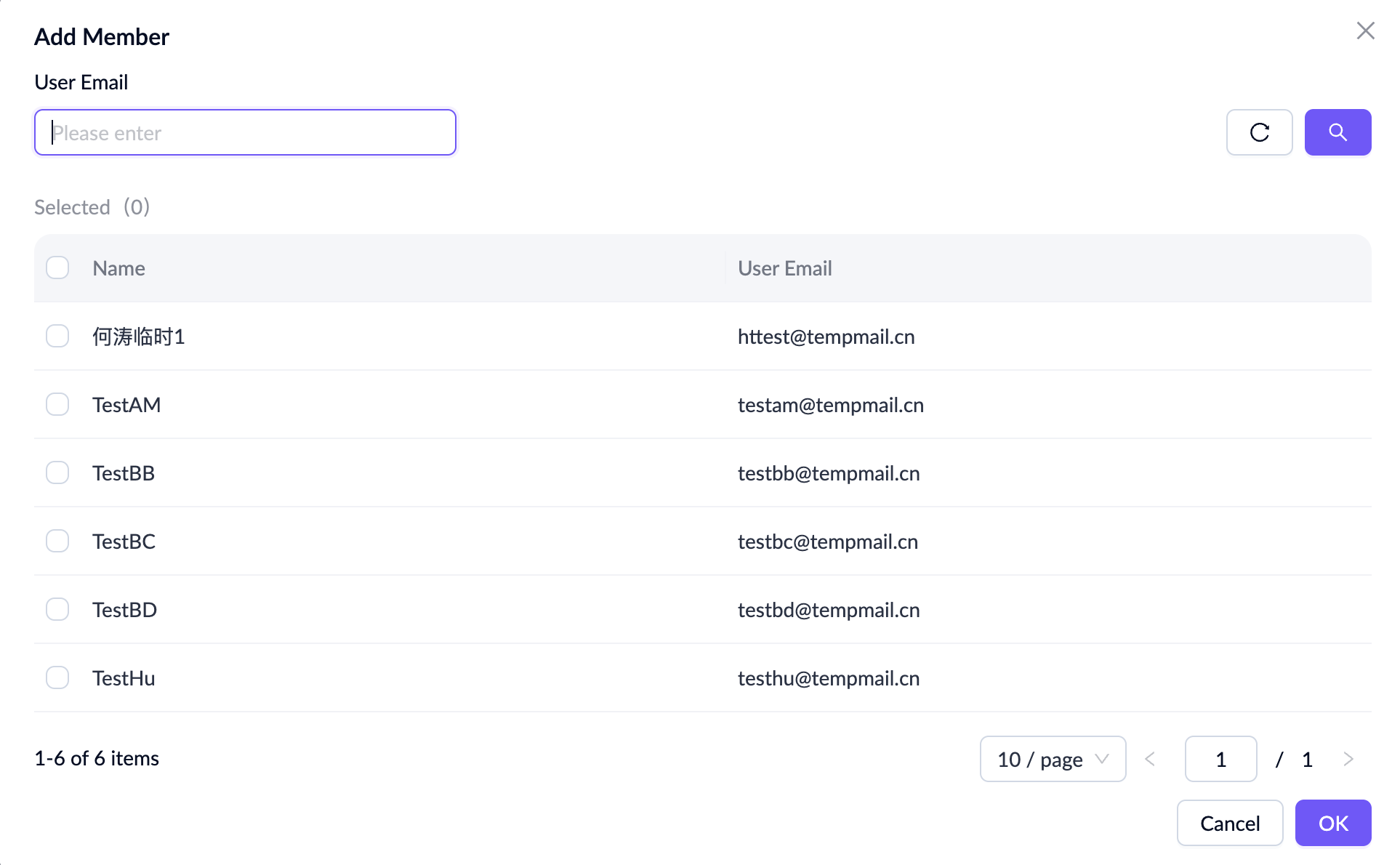Select the TestAM member checkbox
1400x865 pixels.
click(x=57, y=404)
